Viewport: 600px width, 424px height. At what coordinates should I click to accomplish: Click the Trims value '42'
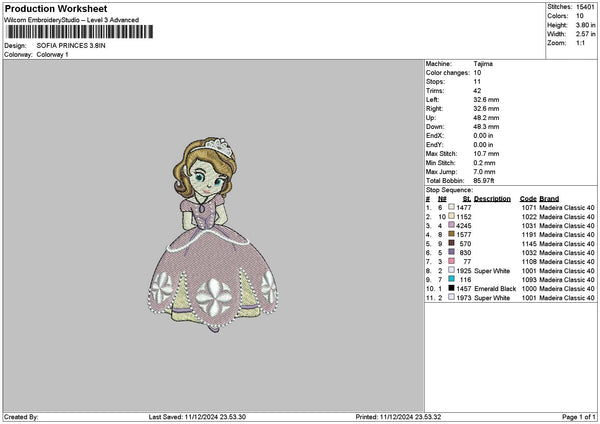click(477, 91)
